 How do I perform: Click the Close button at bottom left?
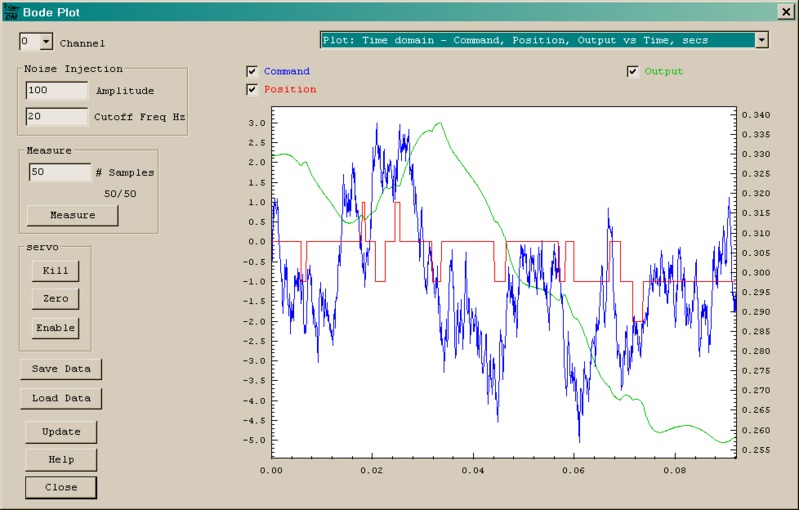point(61,487)
